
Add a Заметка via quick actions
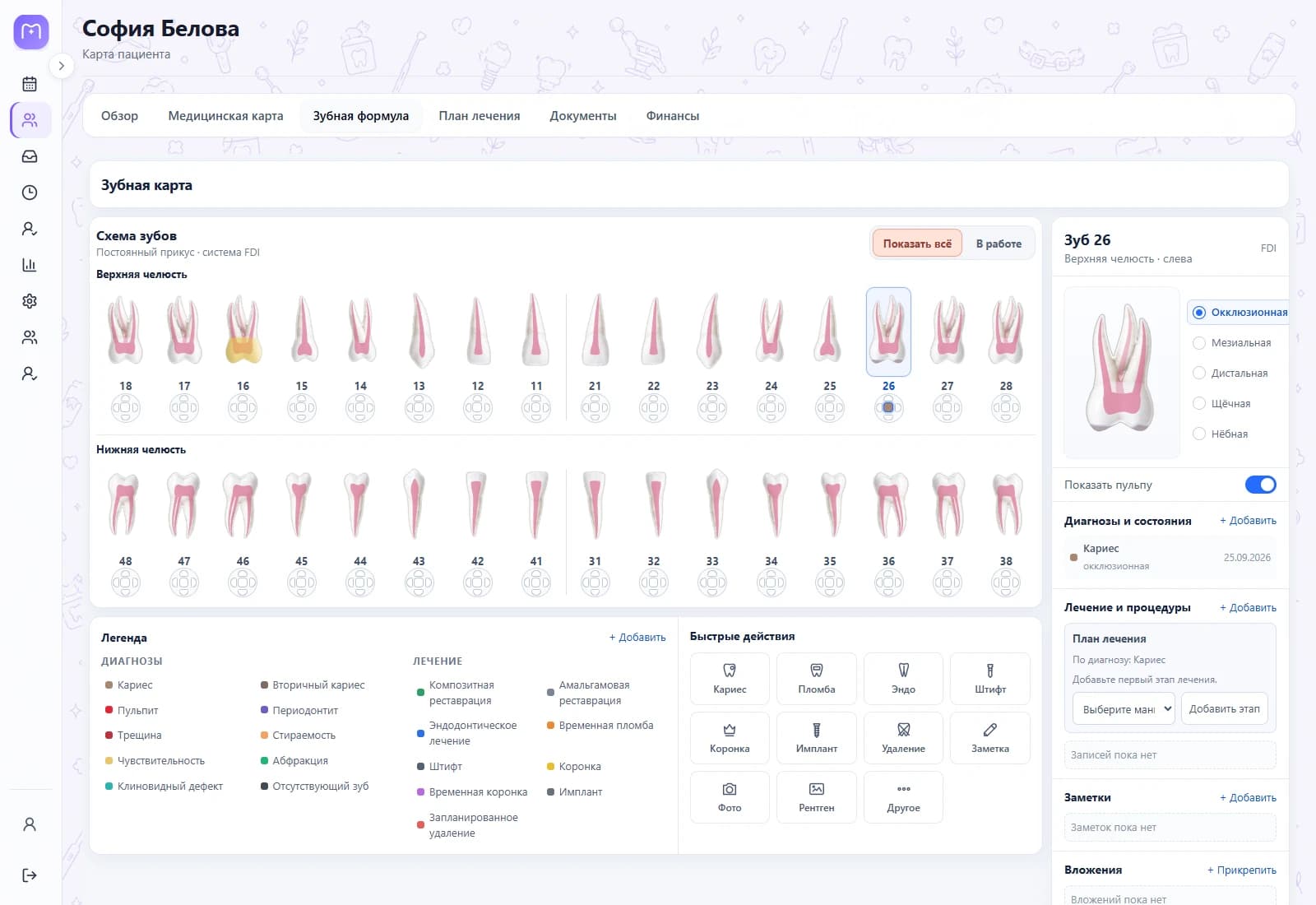pos(990,738)
